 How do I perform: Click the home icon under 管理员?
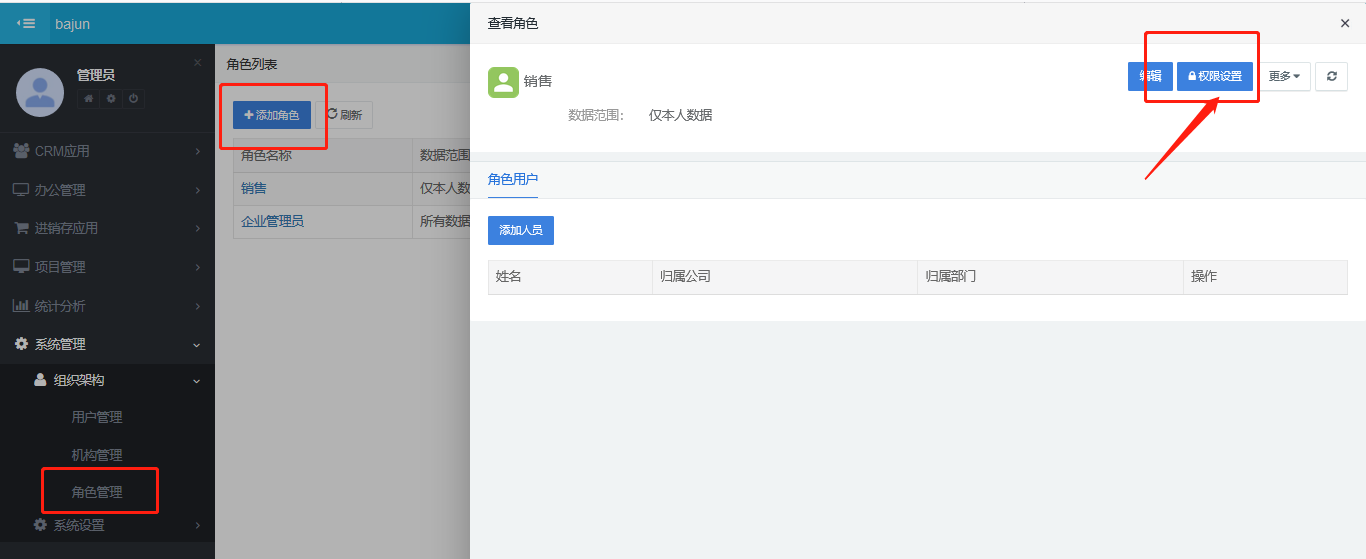89,99
